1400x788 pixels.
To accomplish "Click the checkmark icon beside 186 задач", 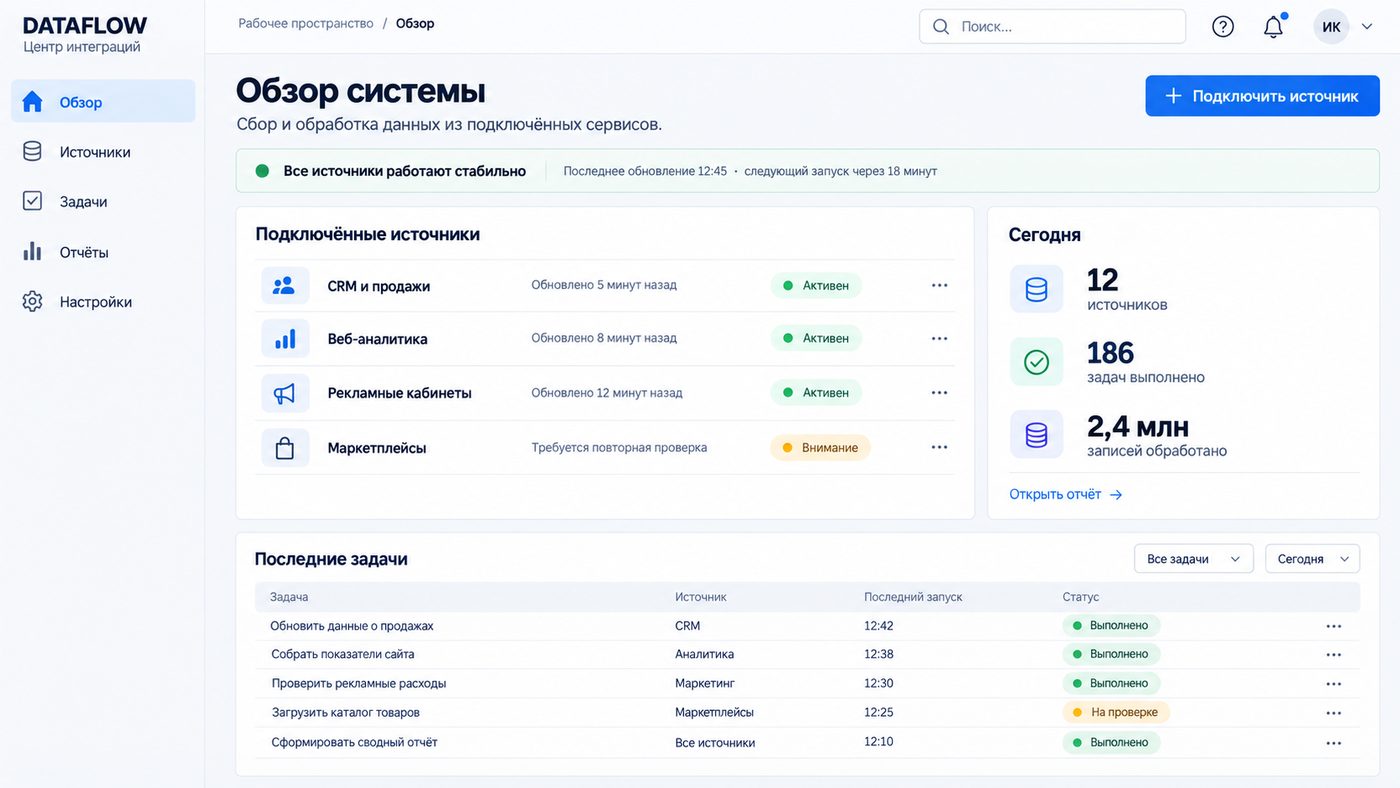I will 1037,362.
